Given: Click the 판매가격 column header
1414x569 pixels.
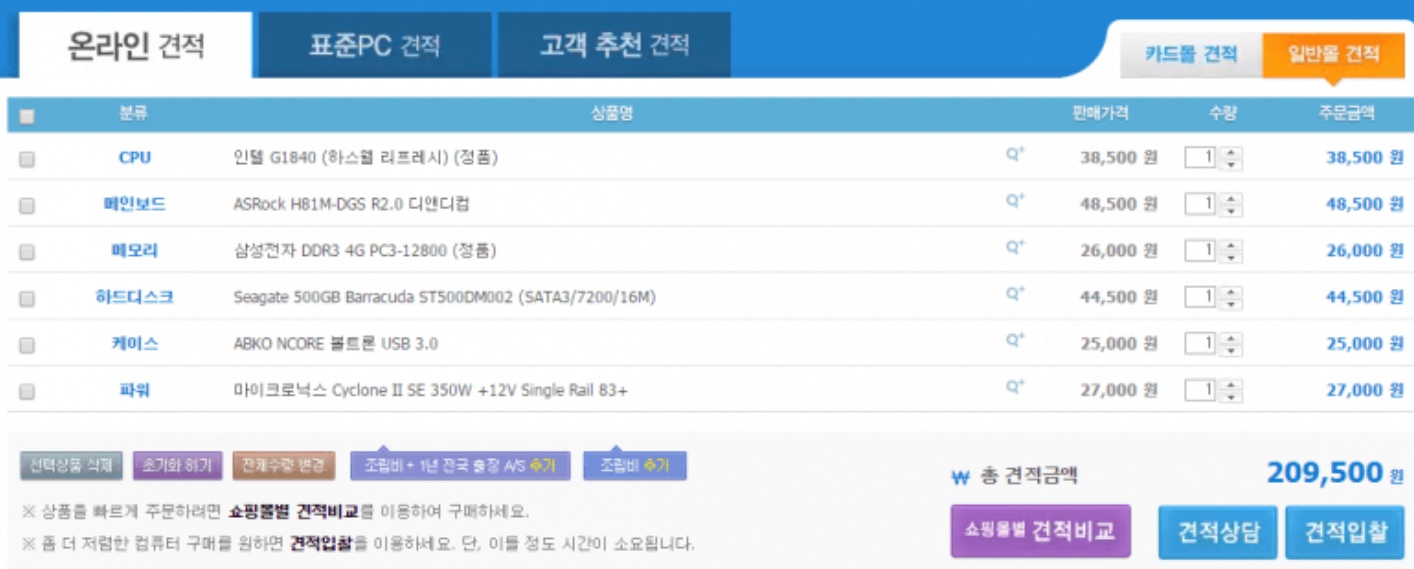Looking at the screenshot, I should tap(1100, 113).
